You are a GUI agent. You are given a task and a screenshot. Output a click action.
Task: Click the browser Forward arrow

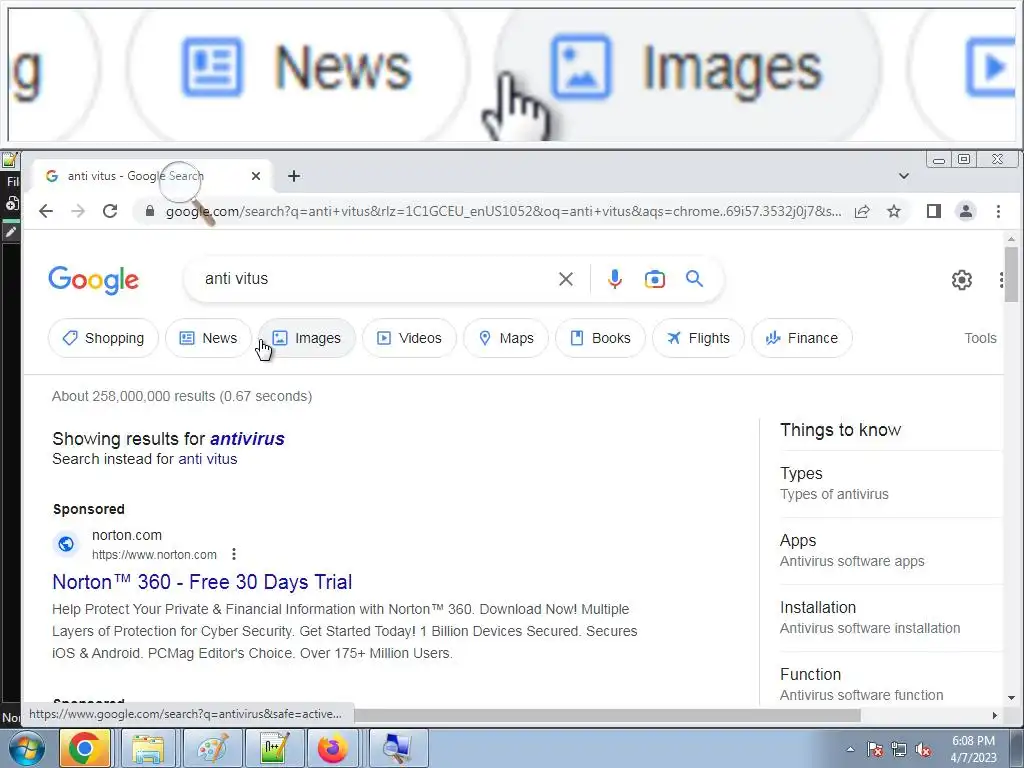point(78,211)
